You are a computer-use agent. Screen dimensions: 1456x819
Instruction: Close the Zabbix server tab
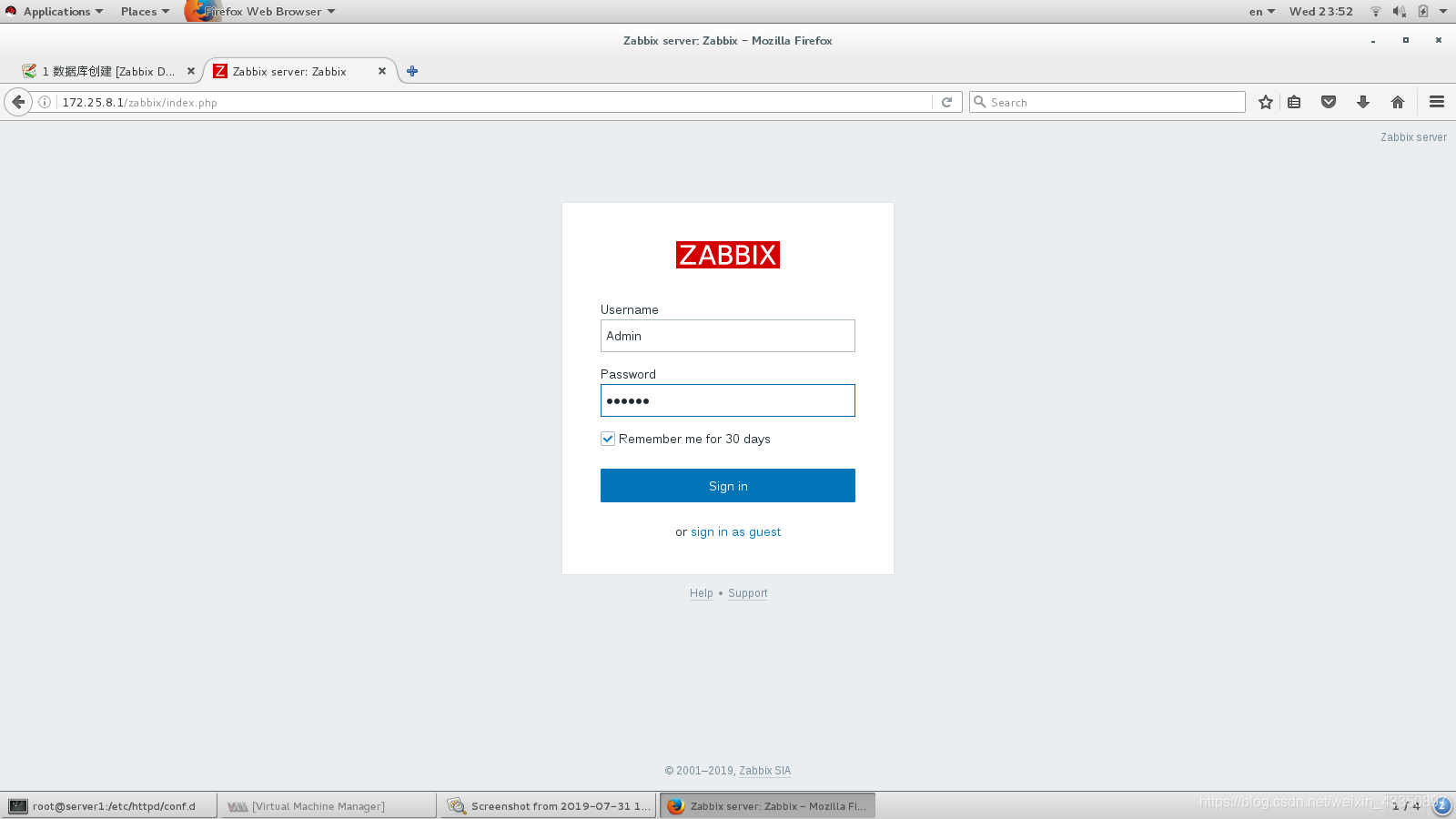[382, 71]
